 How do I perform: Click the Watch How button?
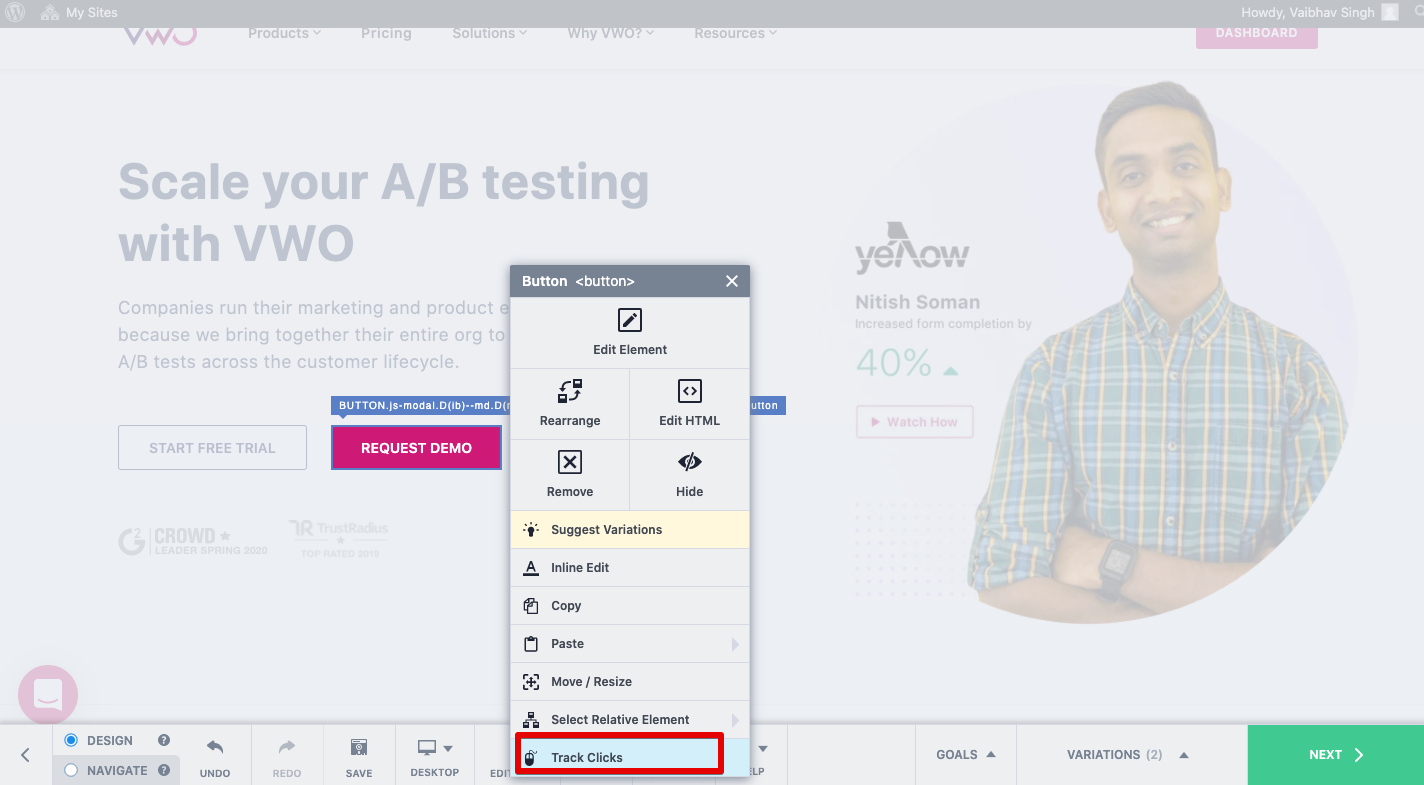(x=914, y=422)
